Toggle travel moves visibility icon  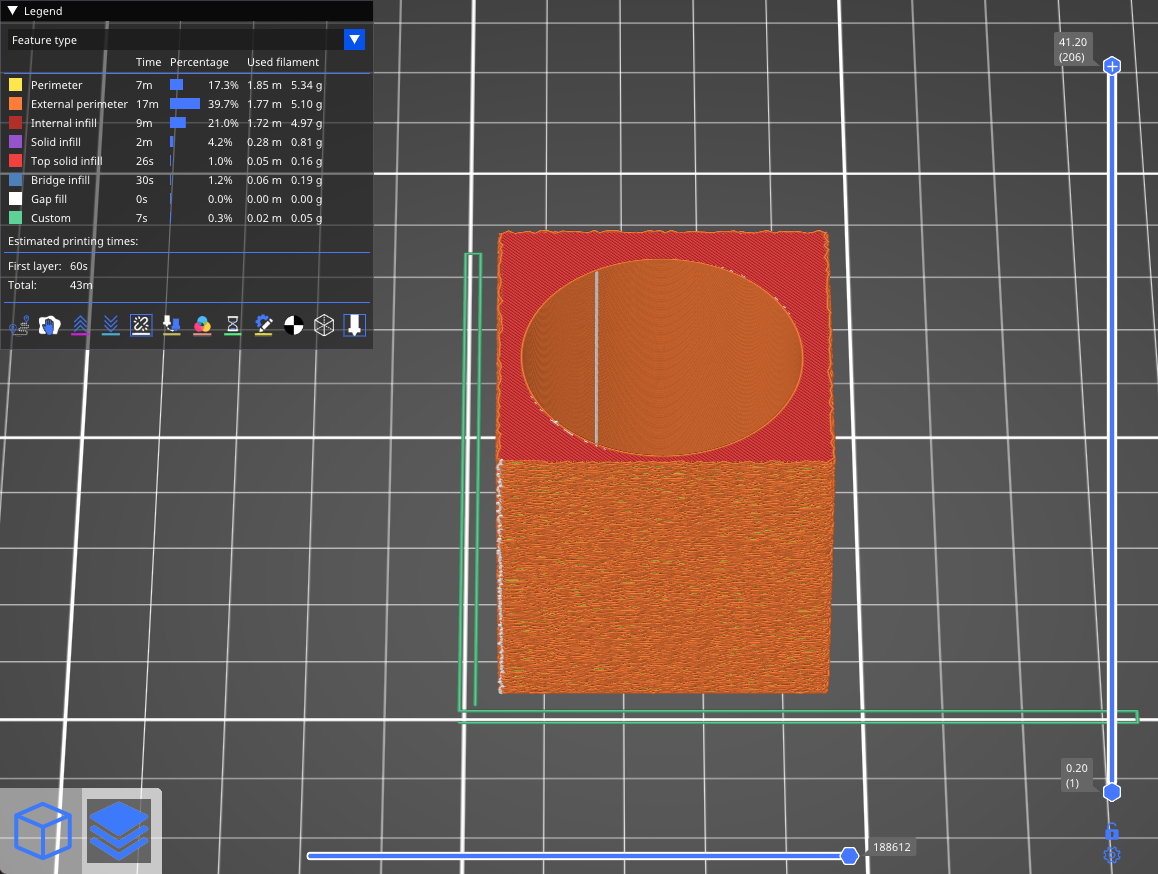coord(19,325)
